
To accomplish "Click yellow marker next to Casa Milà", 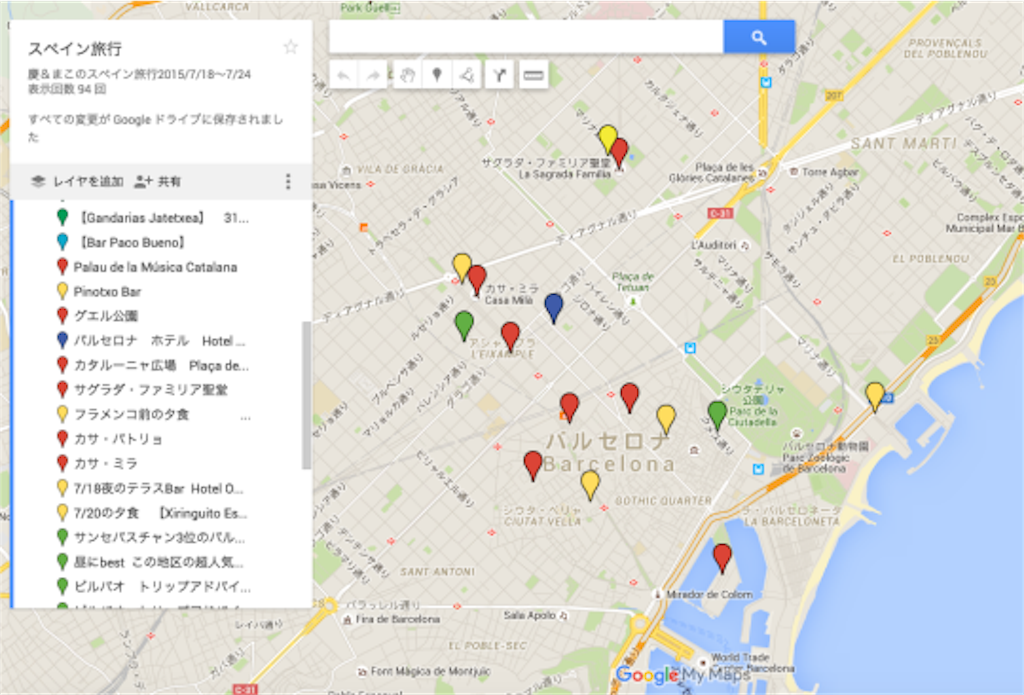I will point(462,267).
